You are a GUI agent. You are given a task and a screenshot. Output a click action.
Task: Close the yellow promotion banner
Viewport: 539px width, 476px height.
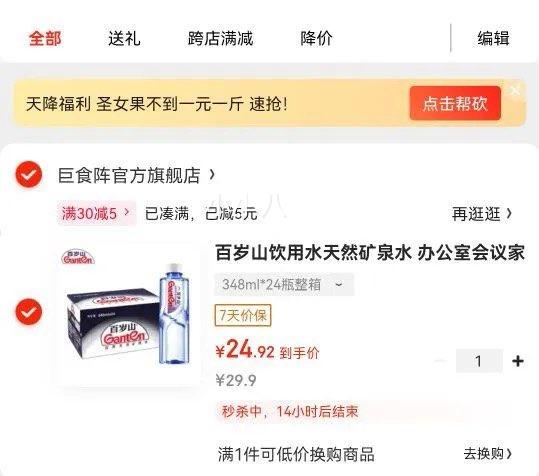click(515, 91)
